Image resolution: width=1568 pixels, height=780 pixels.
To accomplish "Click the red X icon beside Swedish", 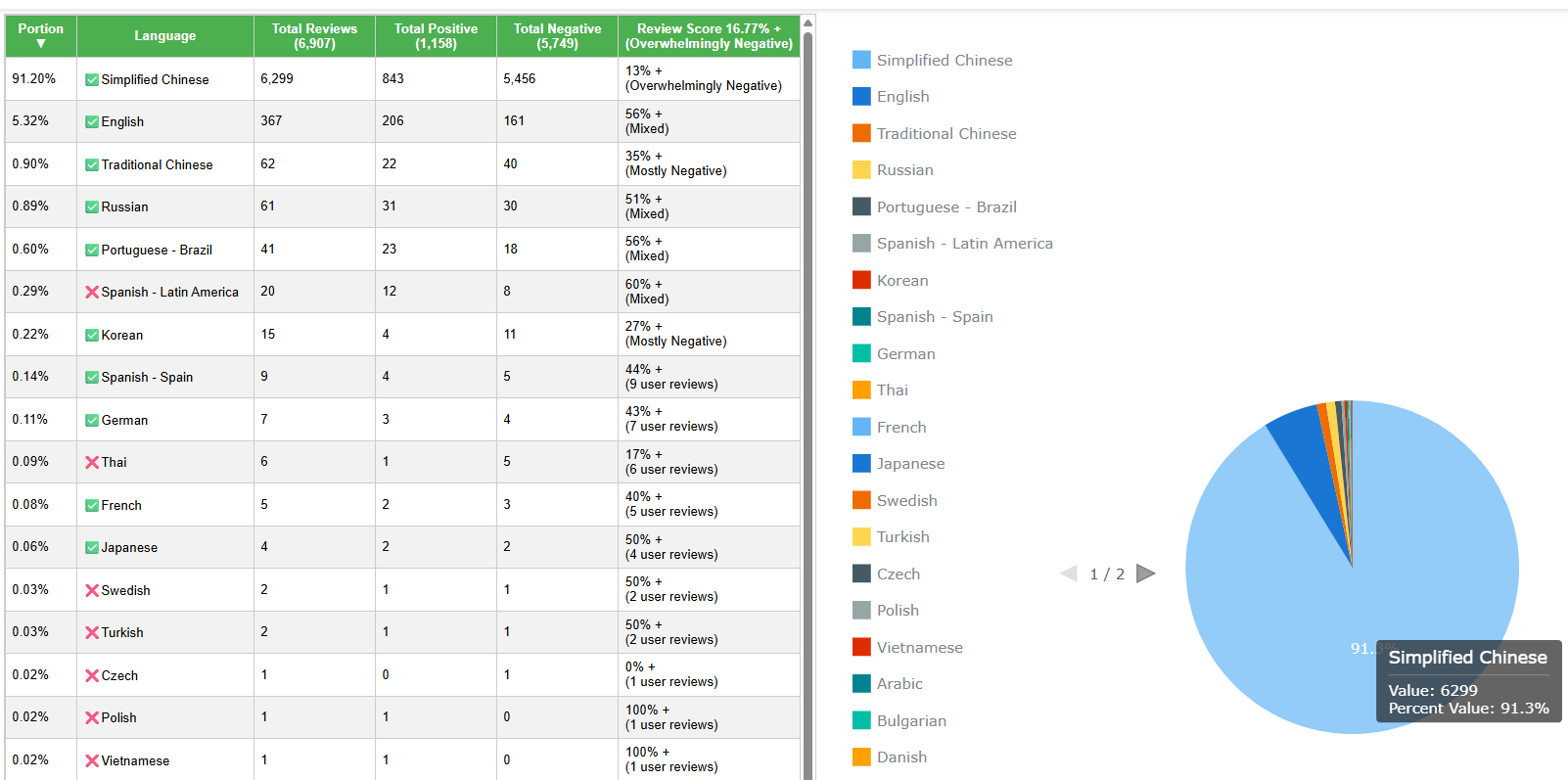I will click(92, 591).
